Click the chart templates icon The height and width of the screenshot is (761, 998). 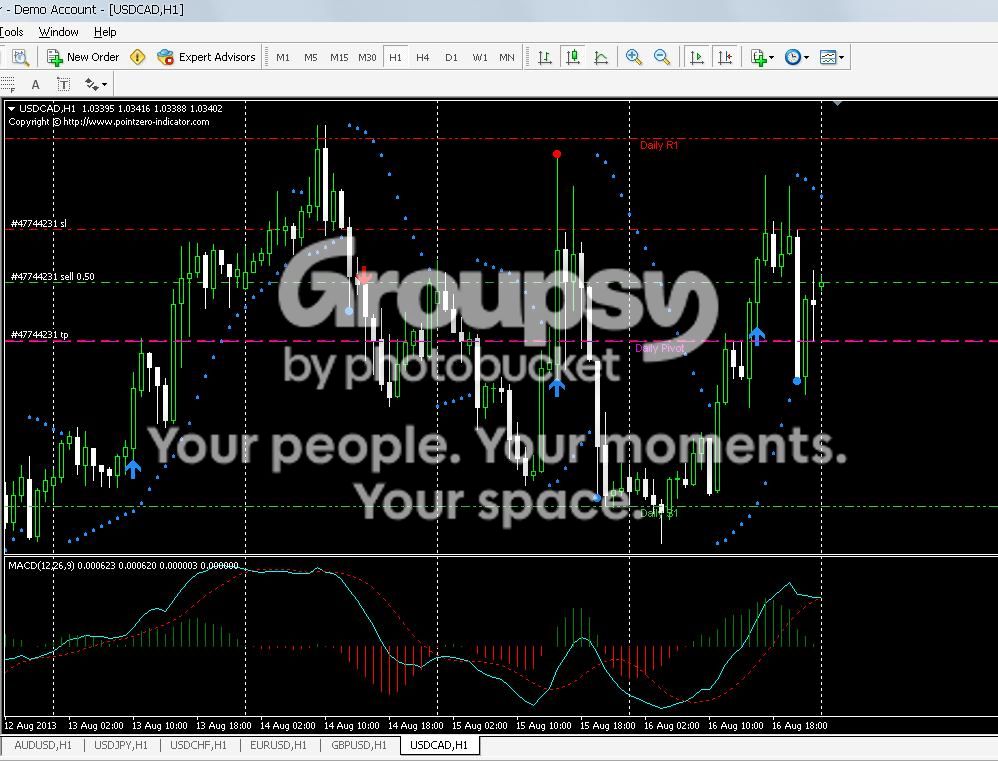click(828, 57)
